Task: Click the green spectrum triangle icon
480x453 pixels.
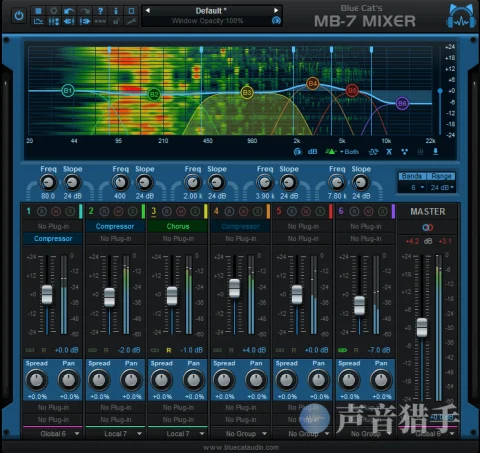Action: pos(330,152)
